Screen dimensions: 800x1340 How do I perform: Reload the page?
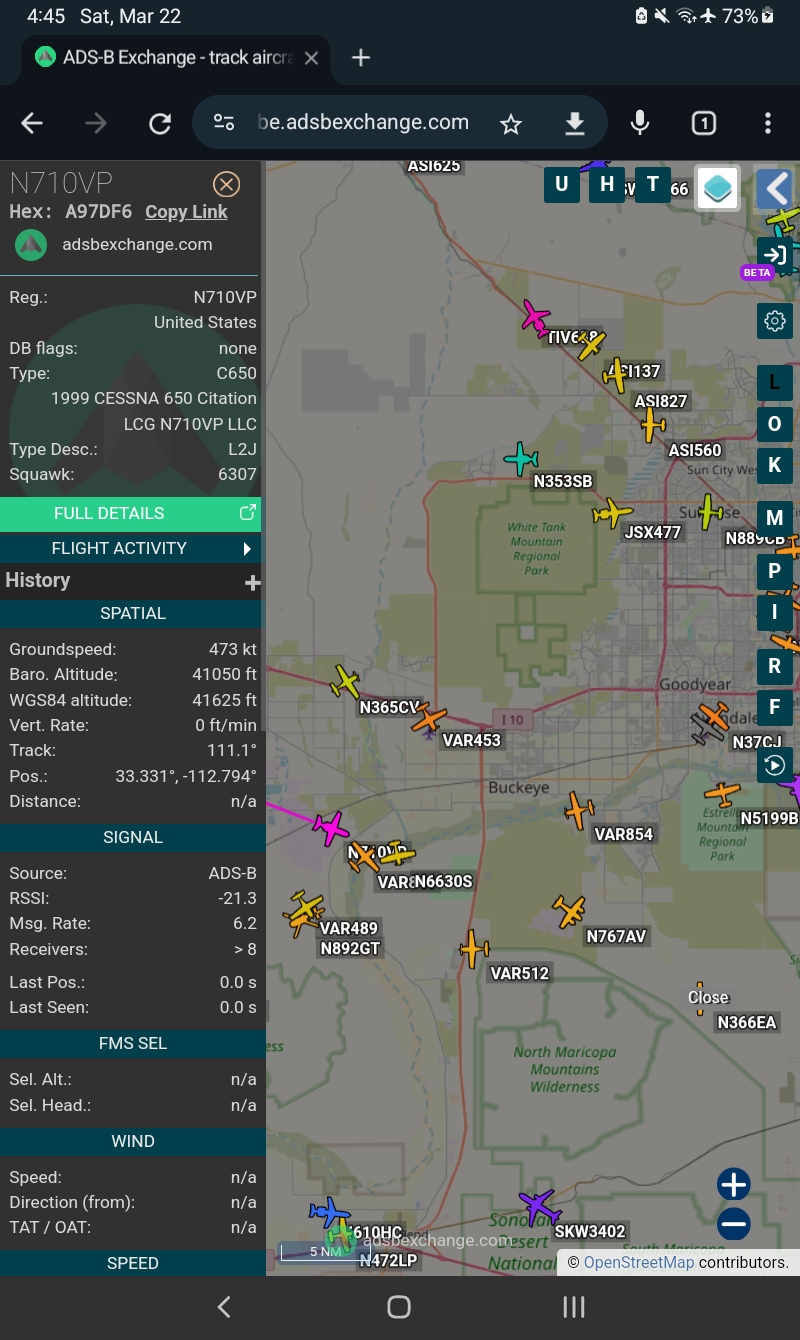point(160,123)
